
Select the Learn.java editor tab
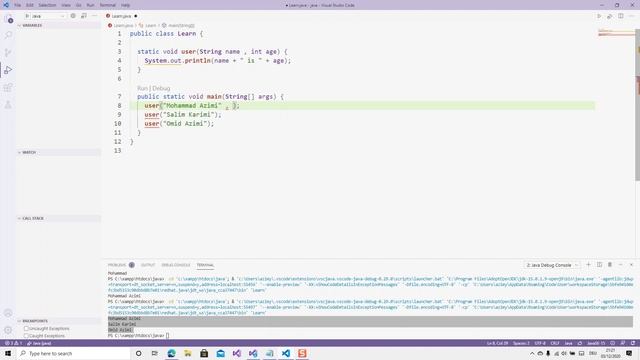(x=121, y=16)
